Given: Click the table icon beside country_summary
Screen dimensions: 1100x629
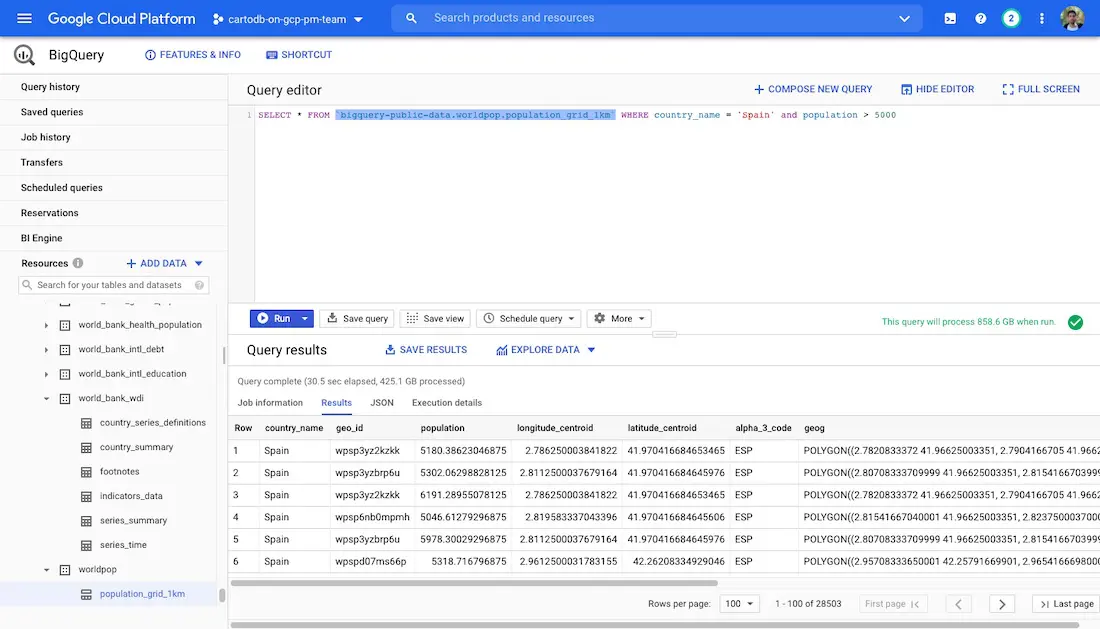Looking at the screenshot, I should pos(86,446).
